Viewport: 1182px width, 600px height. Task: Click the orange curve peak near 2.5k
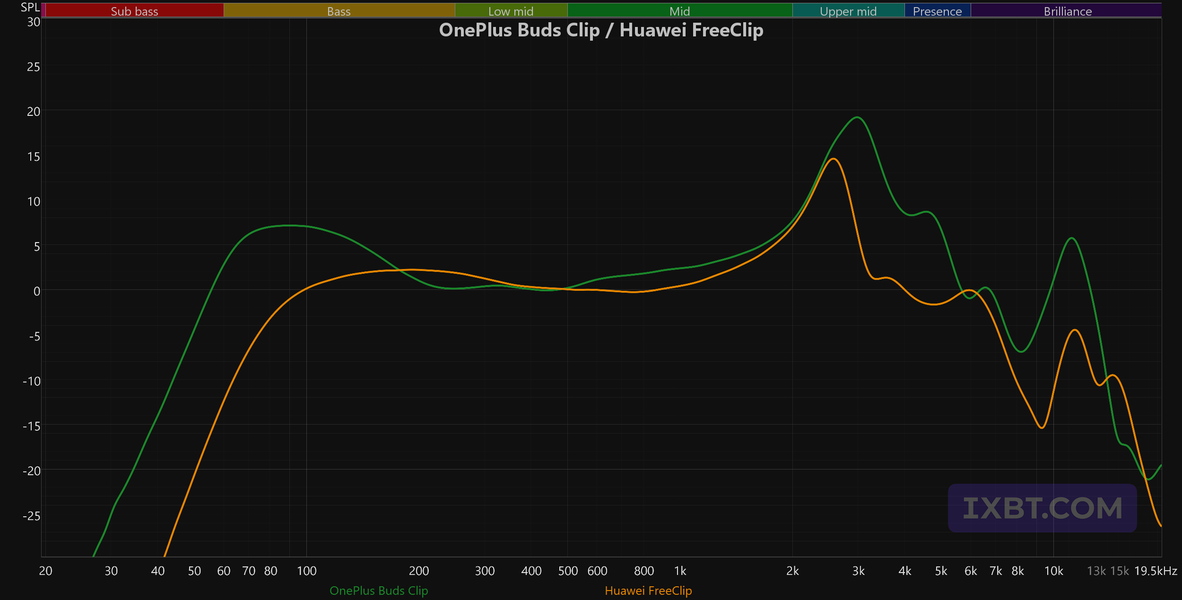pos(833,159)
